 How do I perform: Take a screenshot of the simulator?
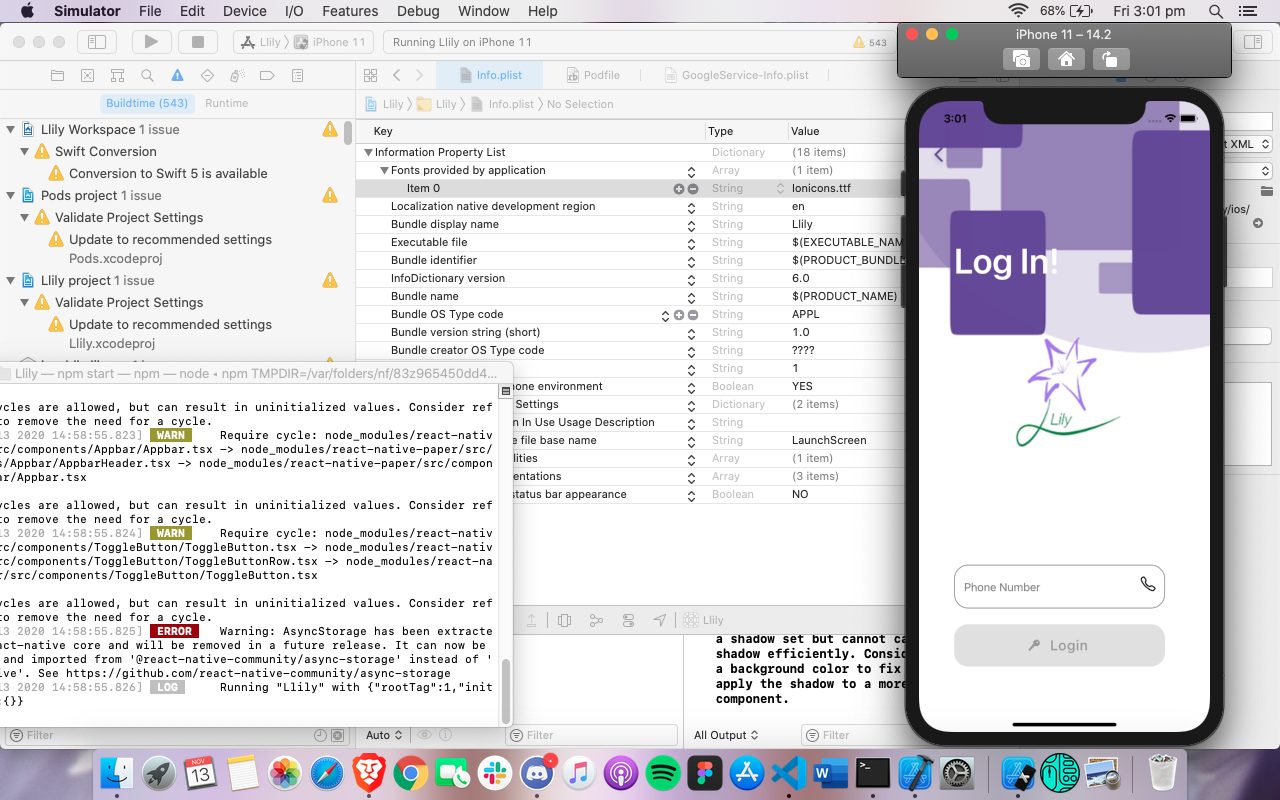pyautogui.click(x=1021, y=58)
